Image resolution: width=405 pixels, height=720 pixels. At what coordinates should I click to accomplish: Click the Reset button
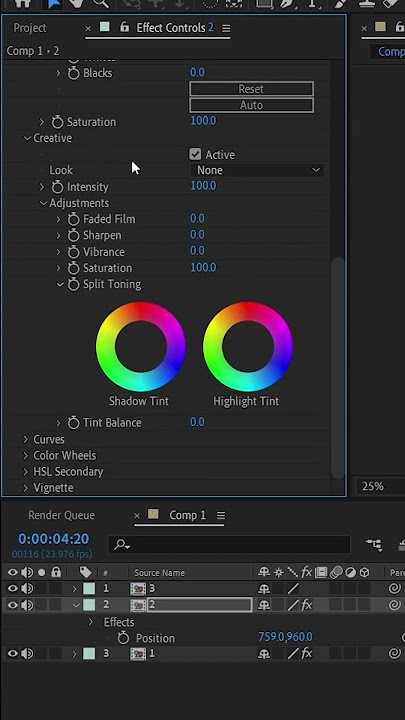coord(251,89)
